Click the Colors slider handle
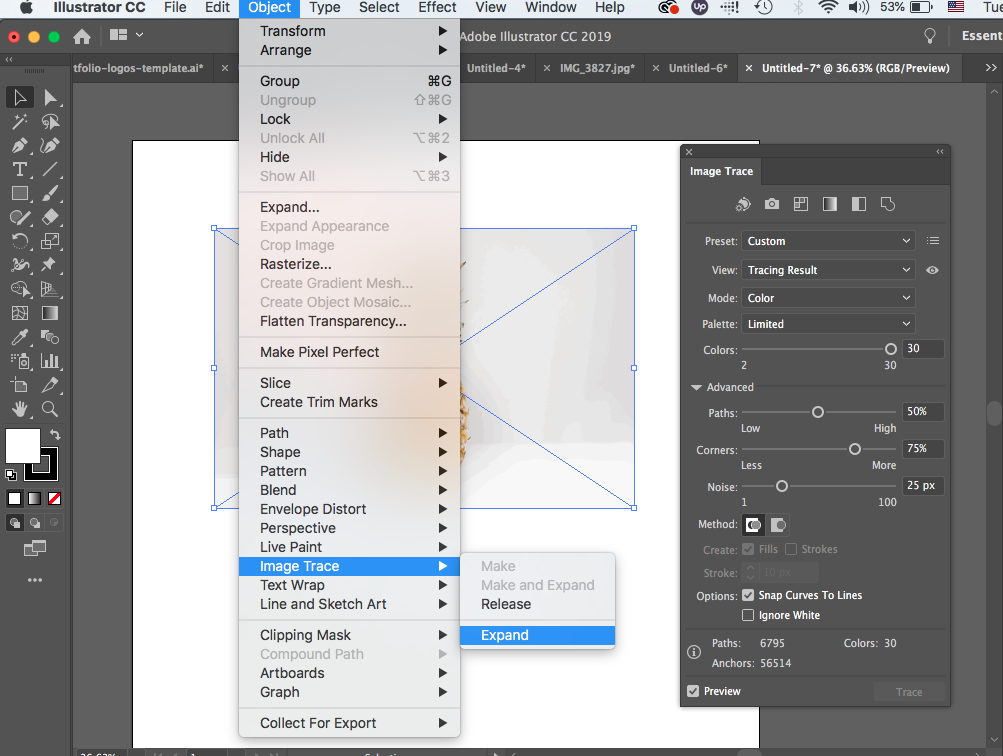This screenshot has width=1003, height=756. click(x=890, y=349)
